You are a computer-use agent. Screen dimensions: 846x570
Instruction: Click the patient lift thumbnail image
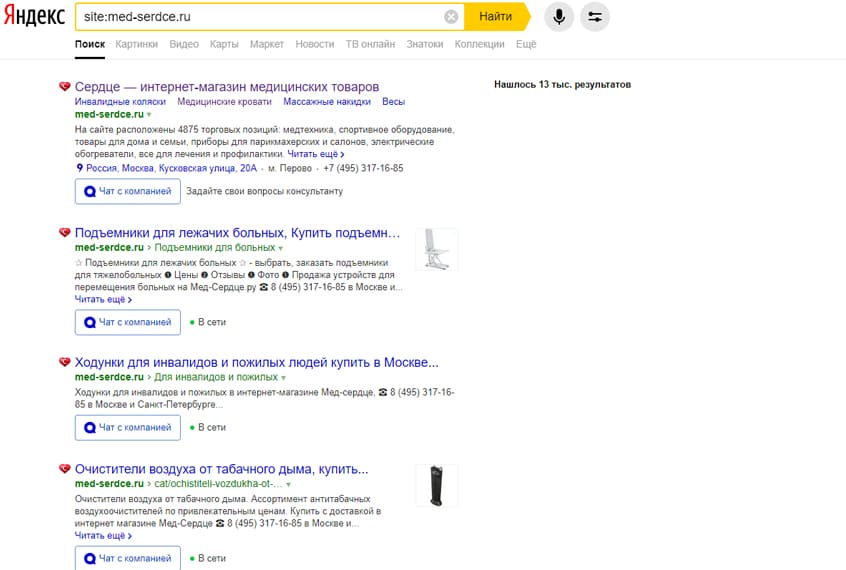coord(436,249)
